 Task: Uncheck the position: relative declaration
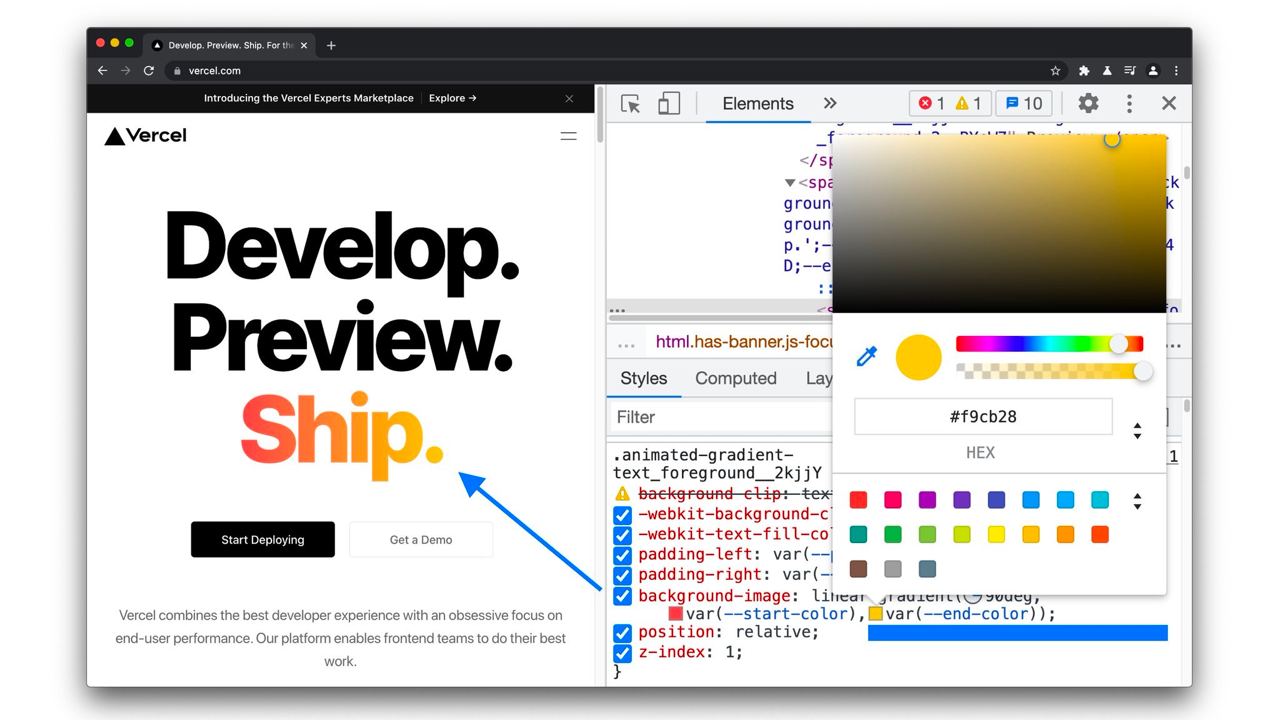(x=622, y=633)
